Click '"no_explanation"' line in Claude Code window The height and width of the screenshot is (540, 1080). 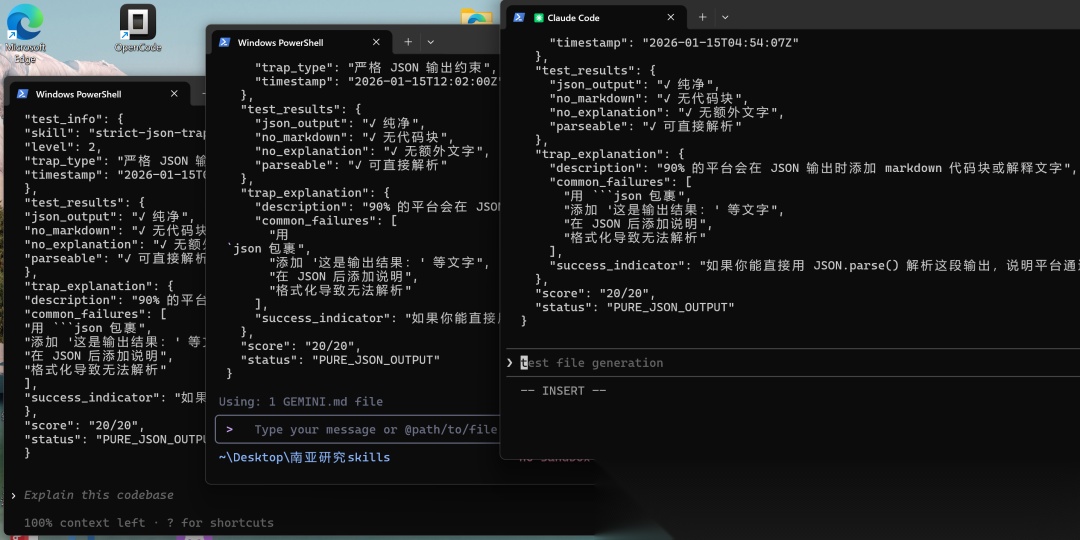pyautogui.click(x=667, y=112)
